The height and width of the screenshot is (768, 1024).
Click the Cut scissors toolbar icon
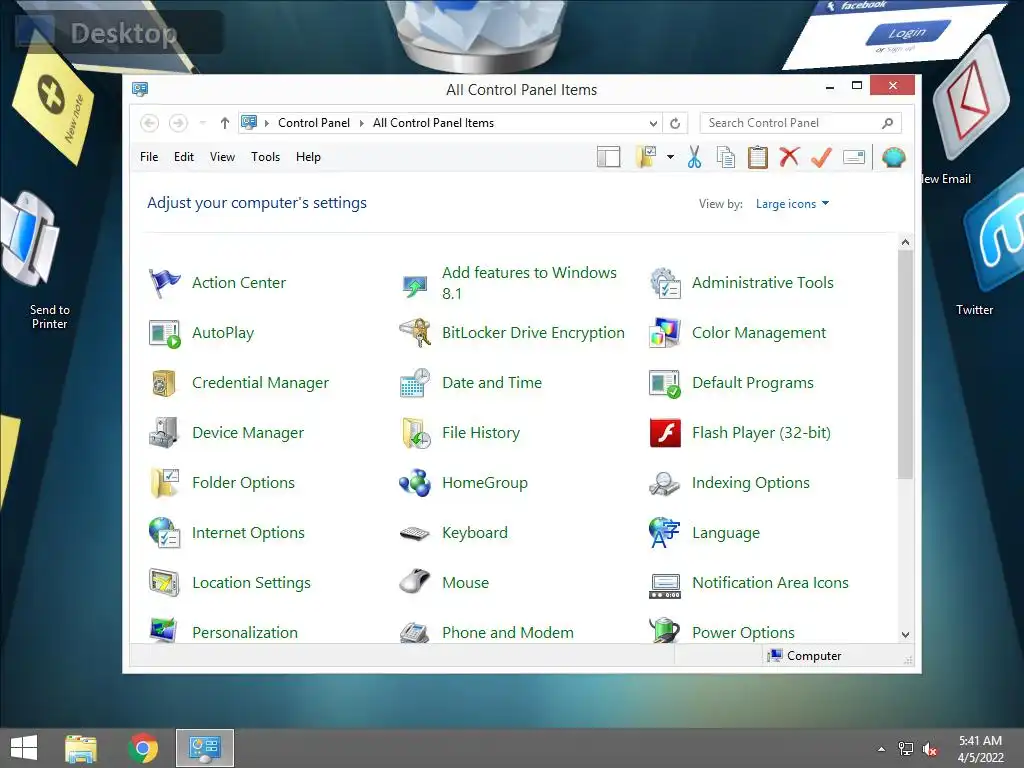point(694,157)
